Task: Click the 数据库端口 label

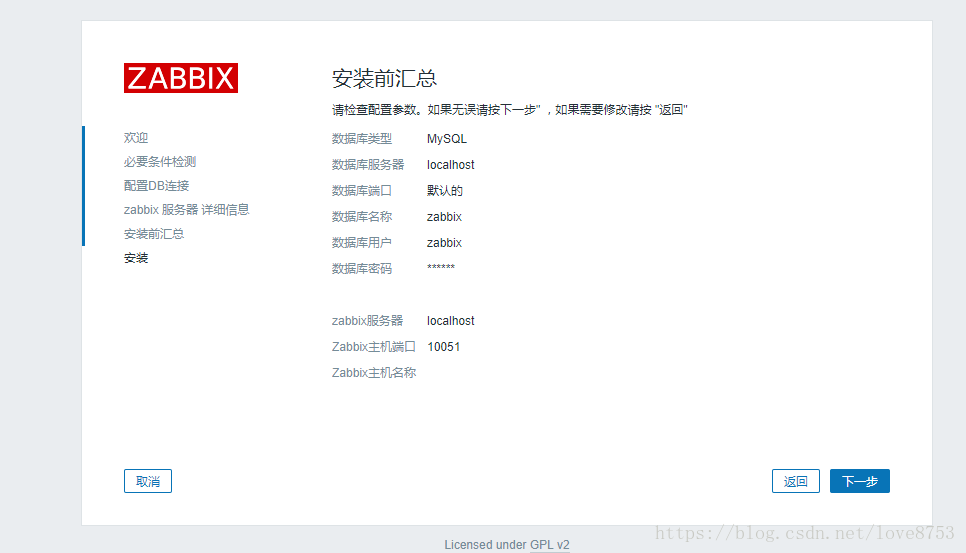Action: tap(362, 191)
